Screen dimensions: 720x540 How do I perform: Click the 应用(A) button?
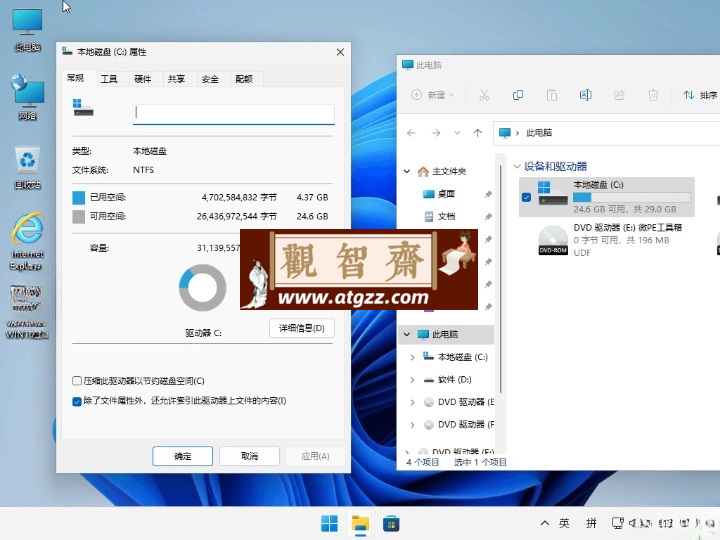click(x=315, y=456)
